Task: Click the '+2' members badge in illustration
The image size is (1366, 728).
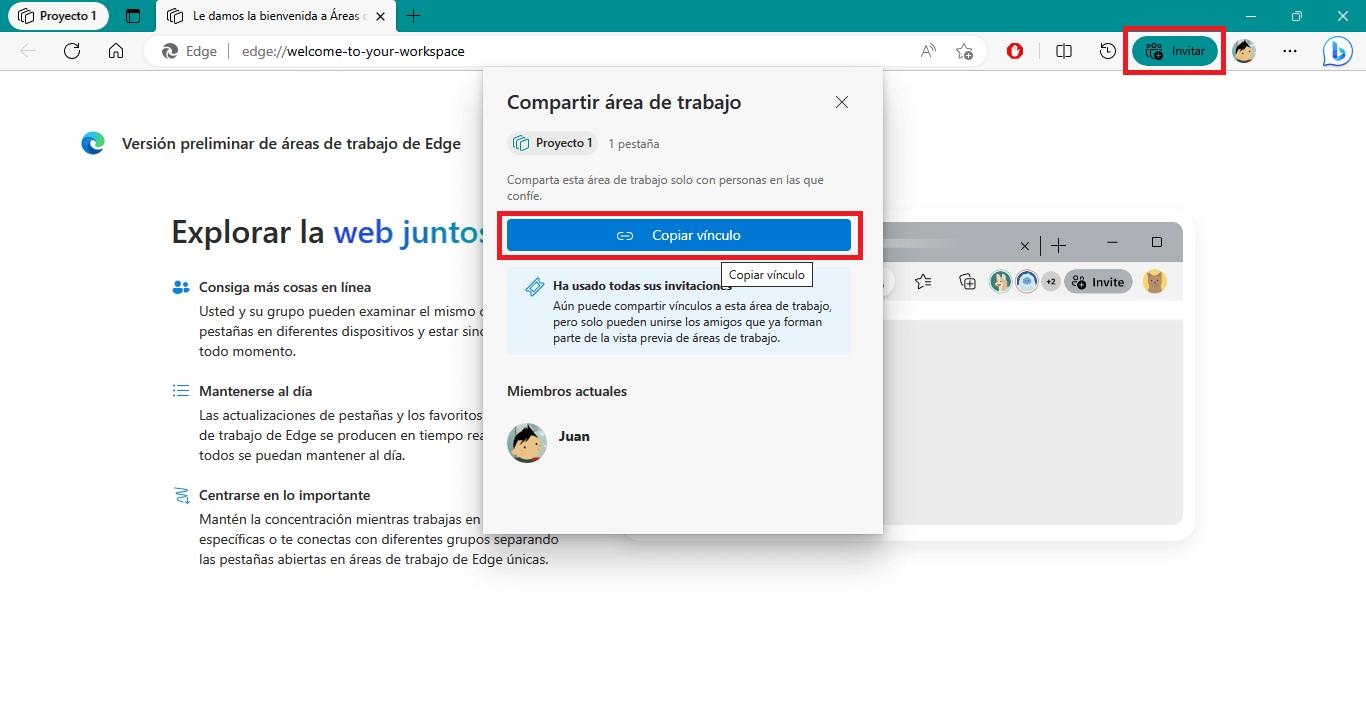Action: point(1050,282)
